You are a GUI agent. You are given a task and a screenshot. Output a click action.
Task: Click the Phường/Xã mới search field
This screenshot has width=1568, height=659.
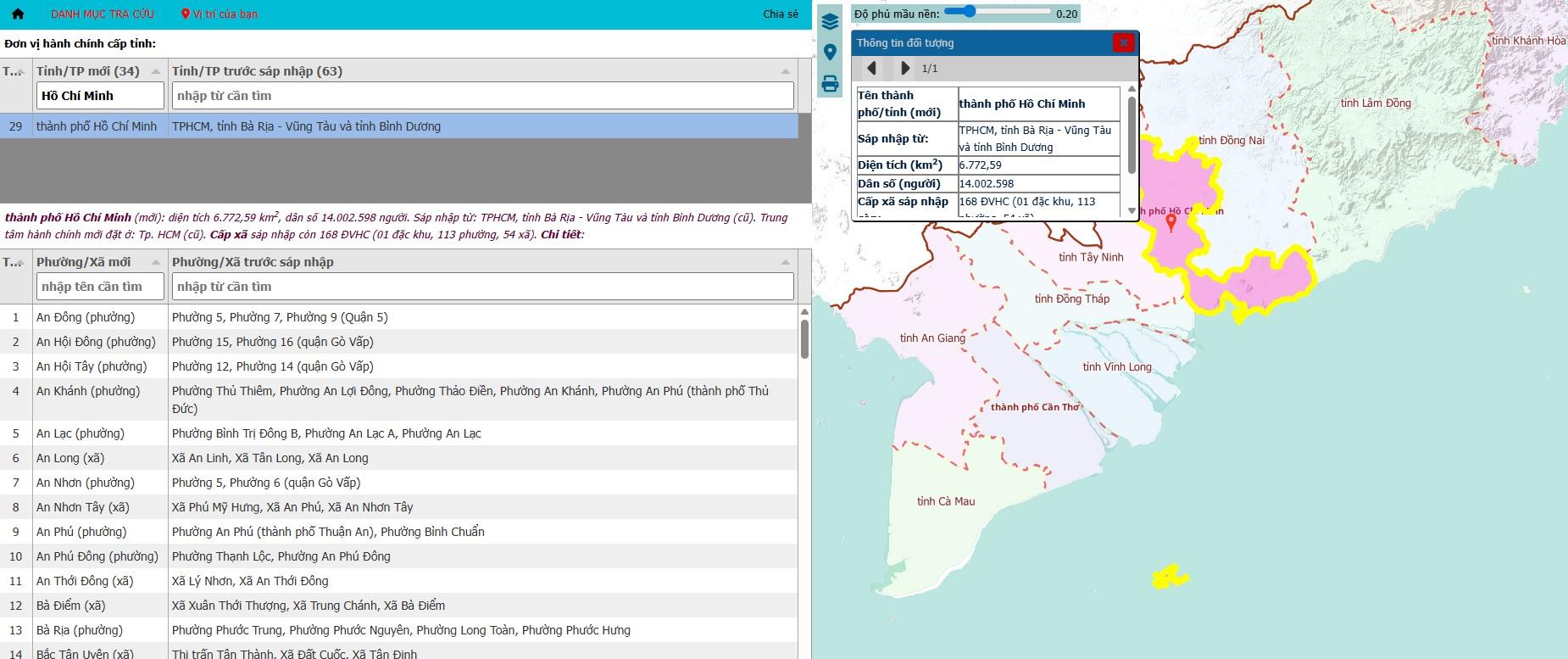[100, 287]
